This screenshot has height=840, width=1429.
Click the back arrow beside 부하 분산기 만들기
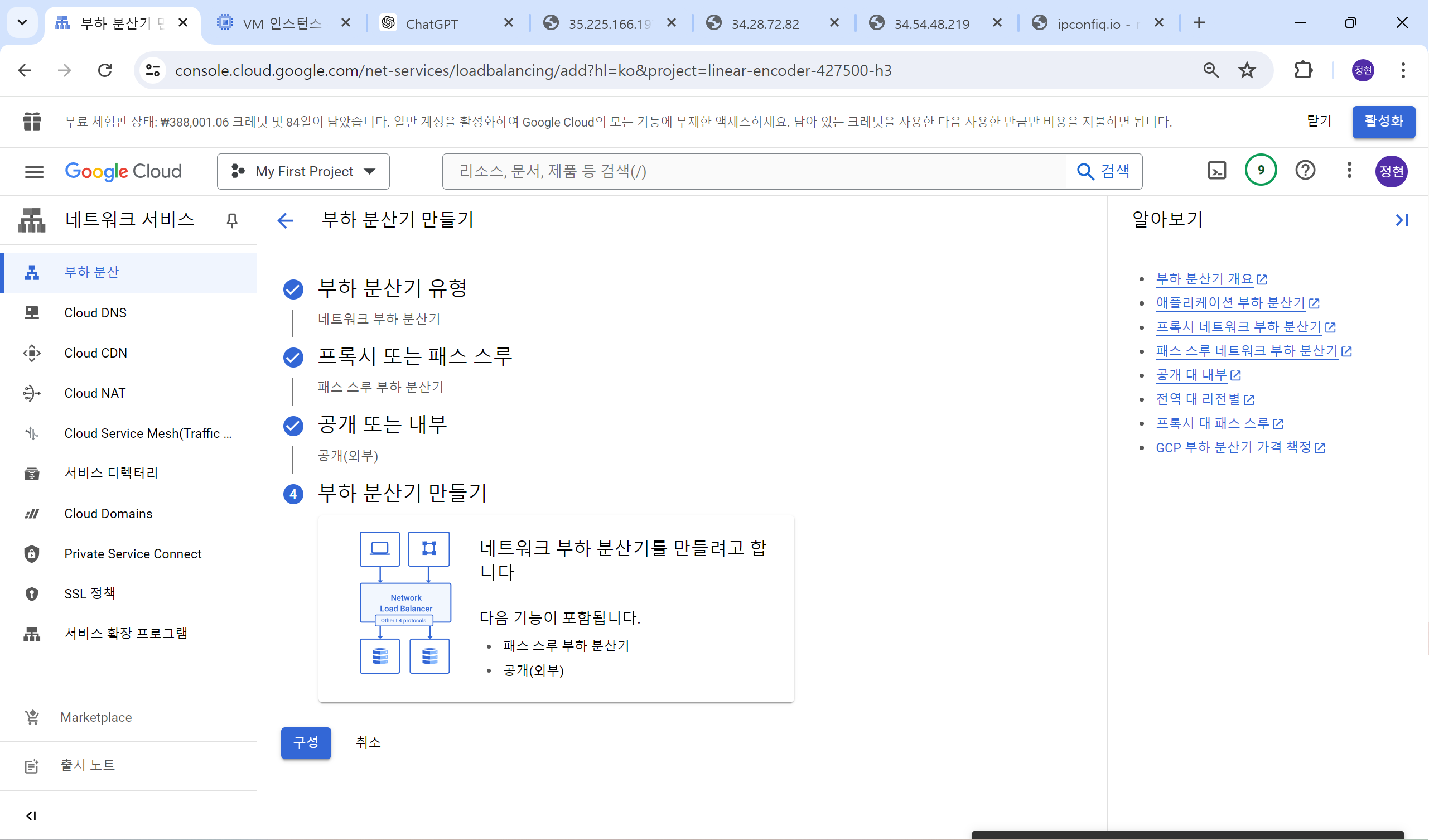(x=285, y=220)
